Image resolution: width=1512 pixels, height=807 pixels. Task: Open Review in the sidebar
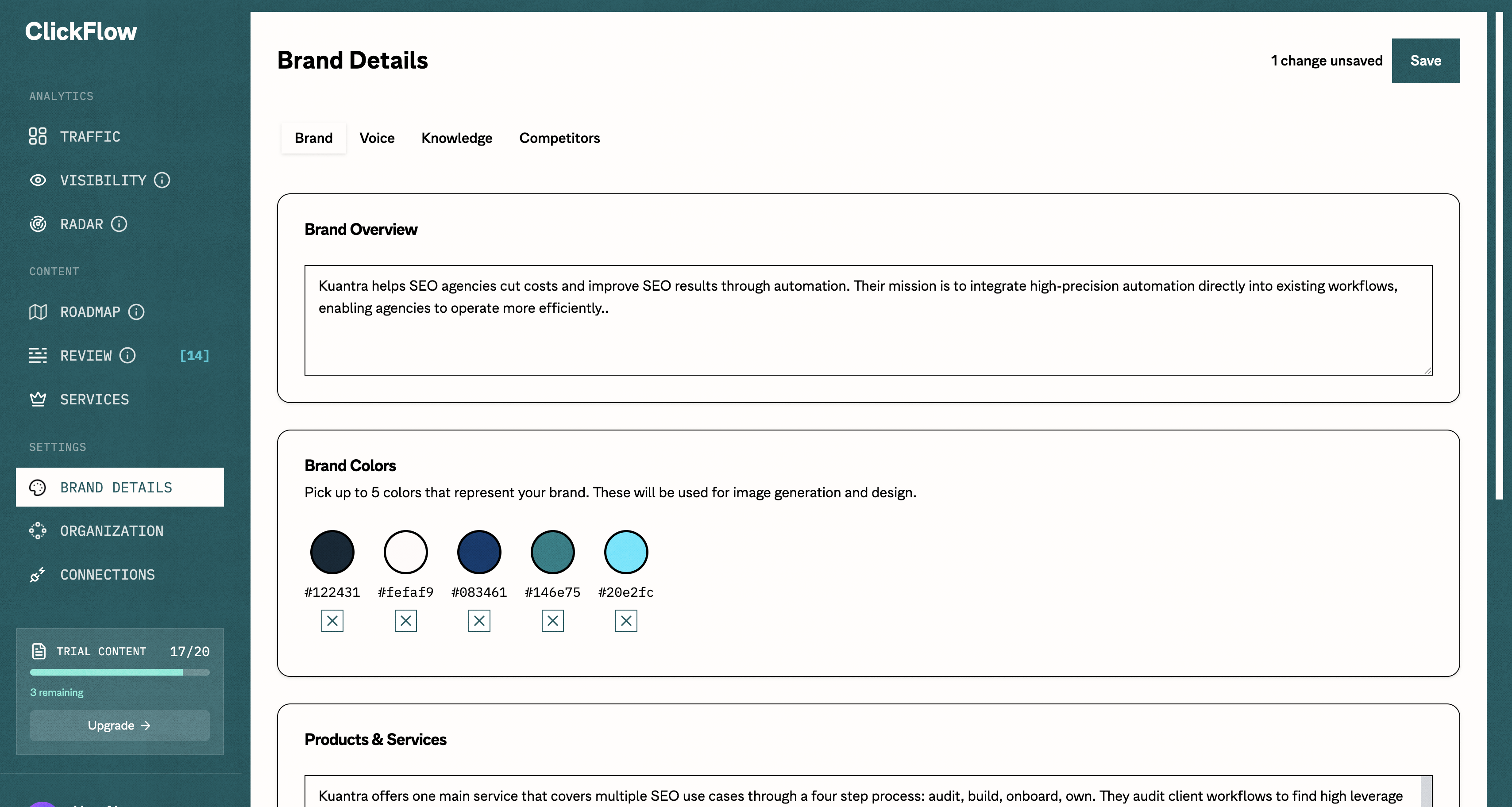coord(120,356)
